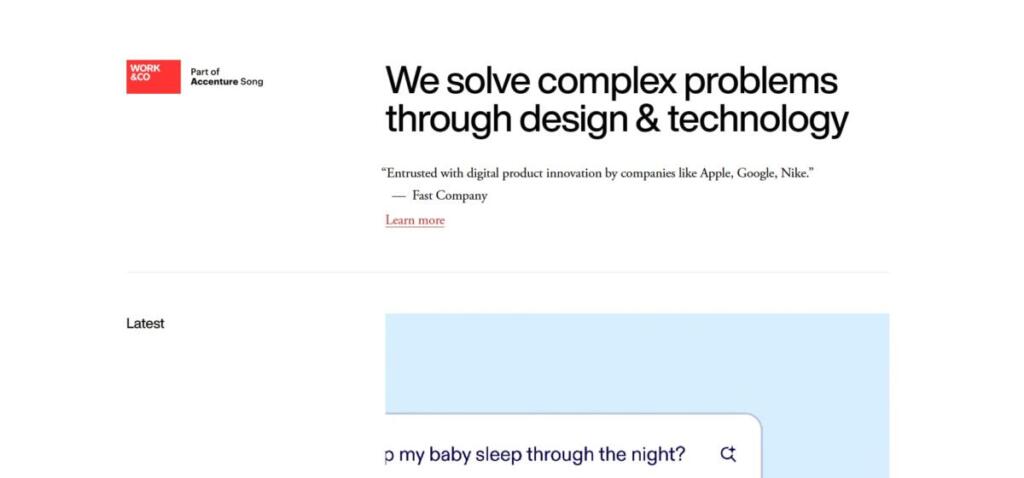Screen dimensions: 1024x478
Task: Click the headline line "through design & technology"
Action: click(616, 121)
